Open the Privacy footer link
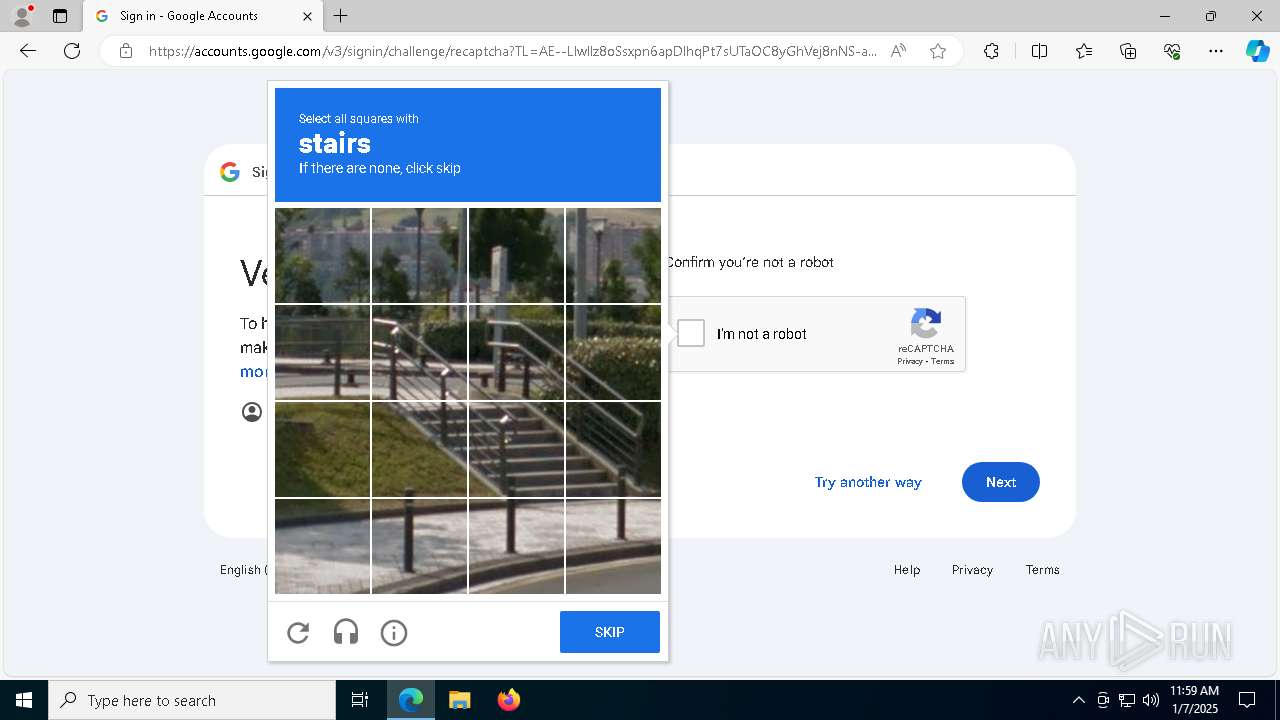1280x720 pixels. [x=972, y=569]
